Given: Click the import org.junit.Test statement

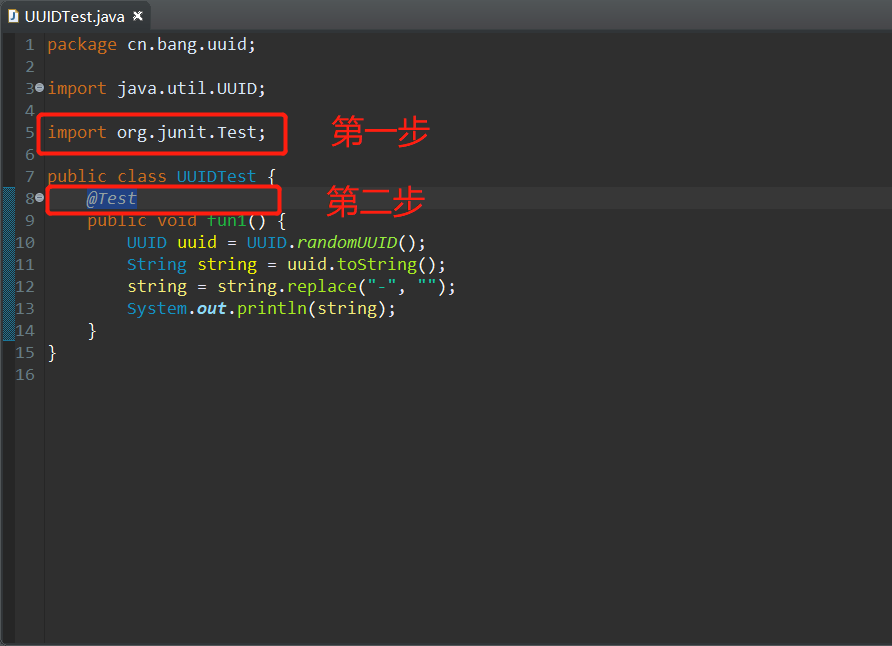Looking at the screenshot, I should point(155,132).
